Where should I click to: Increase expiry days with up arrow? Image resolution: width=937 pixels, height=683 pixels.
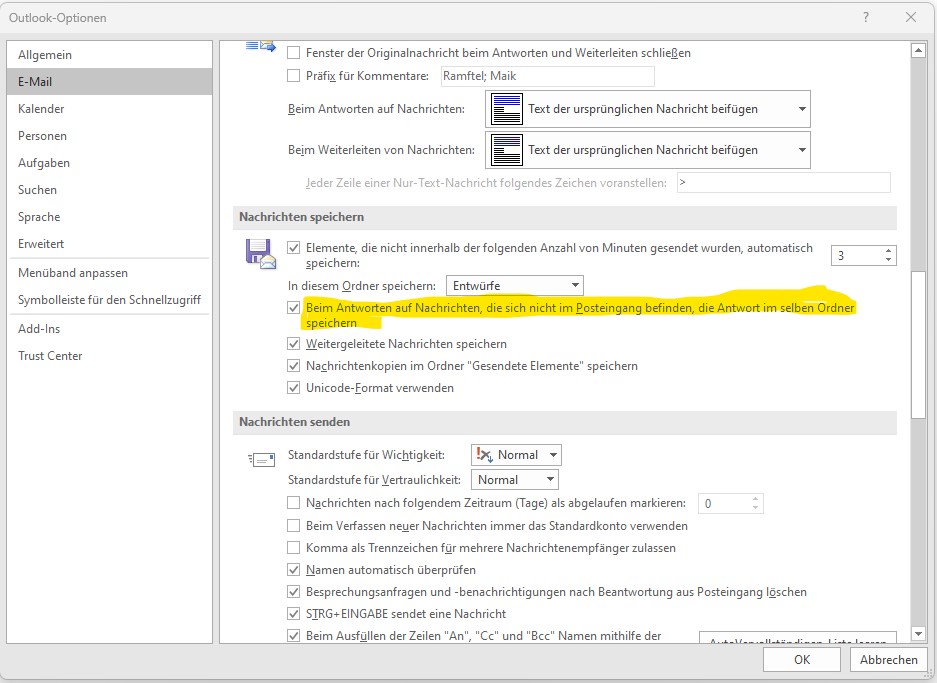pyautogui.click(x=755, y=499)
